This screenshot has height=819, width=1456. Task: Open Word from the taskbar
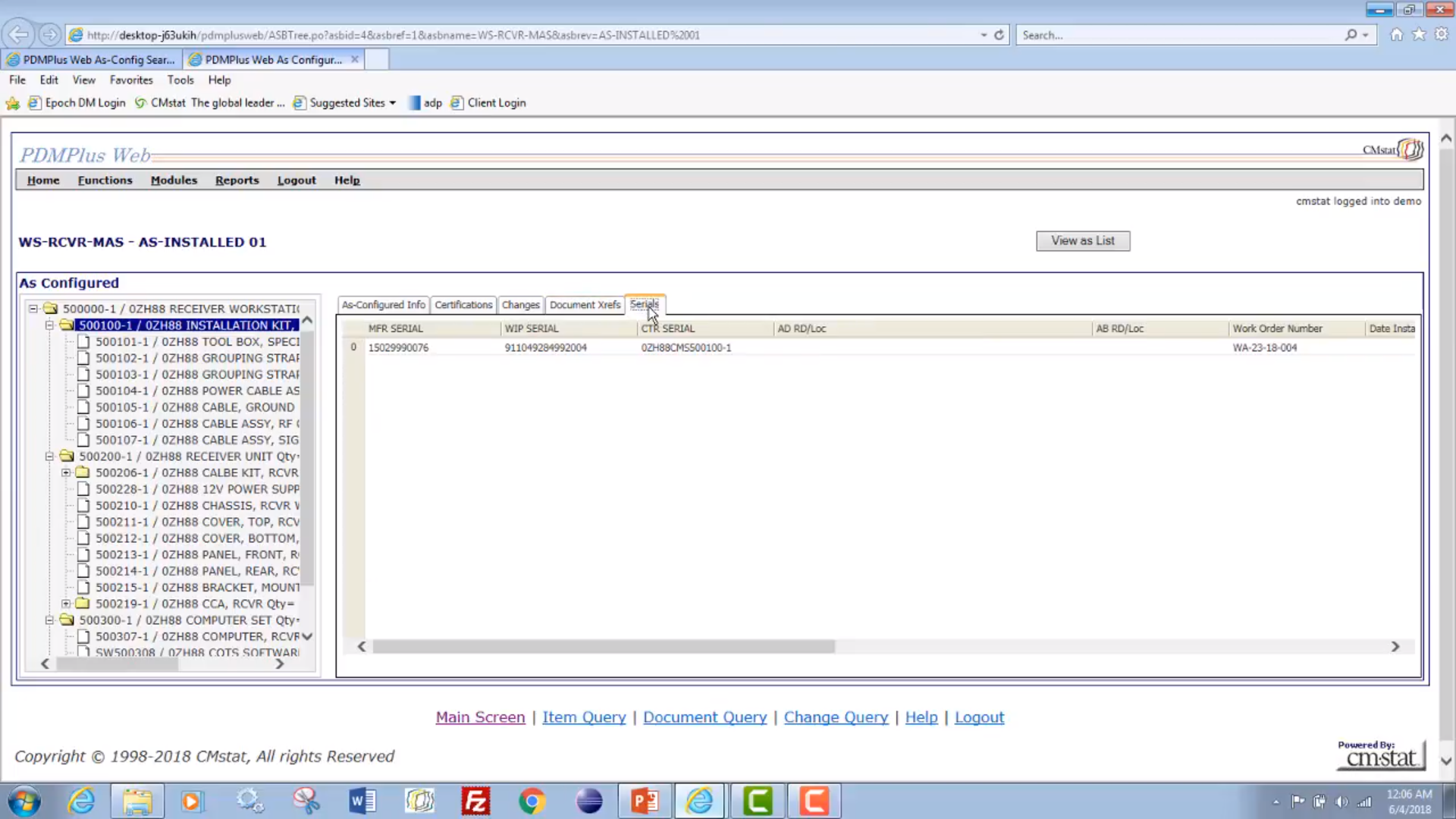(362, 801)
